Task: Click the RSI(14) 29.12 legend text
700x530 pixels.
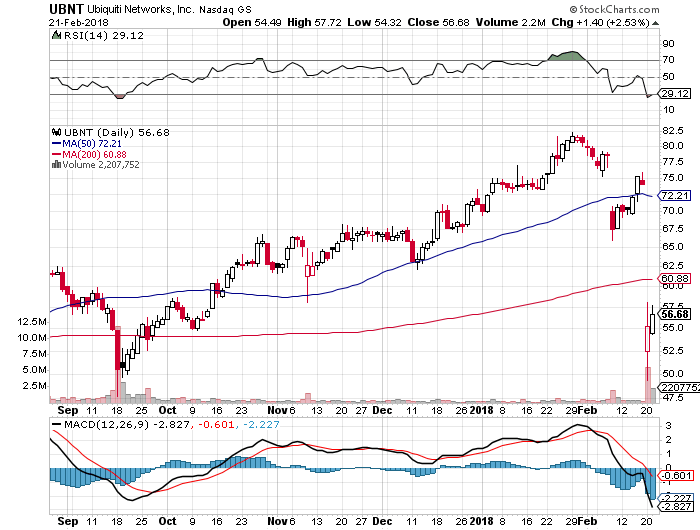Action: click(104, 35)
